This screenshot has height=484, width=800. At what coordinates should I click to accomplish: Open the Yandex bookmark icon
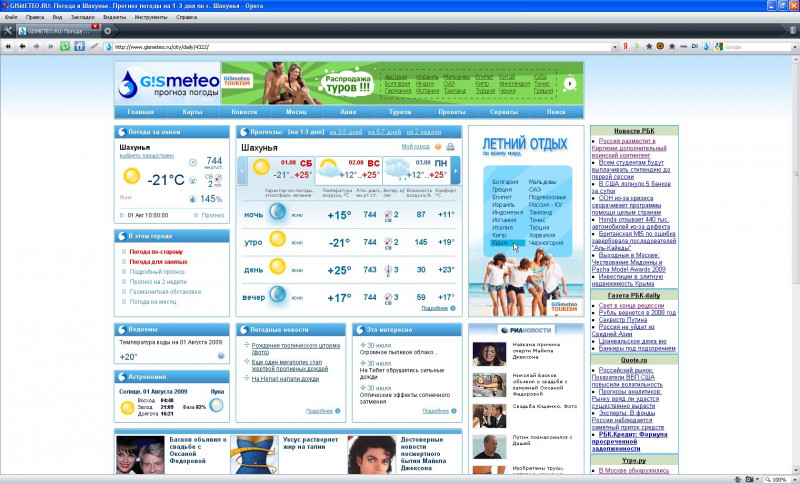[626, 46]
